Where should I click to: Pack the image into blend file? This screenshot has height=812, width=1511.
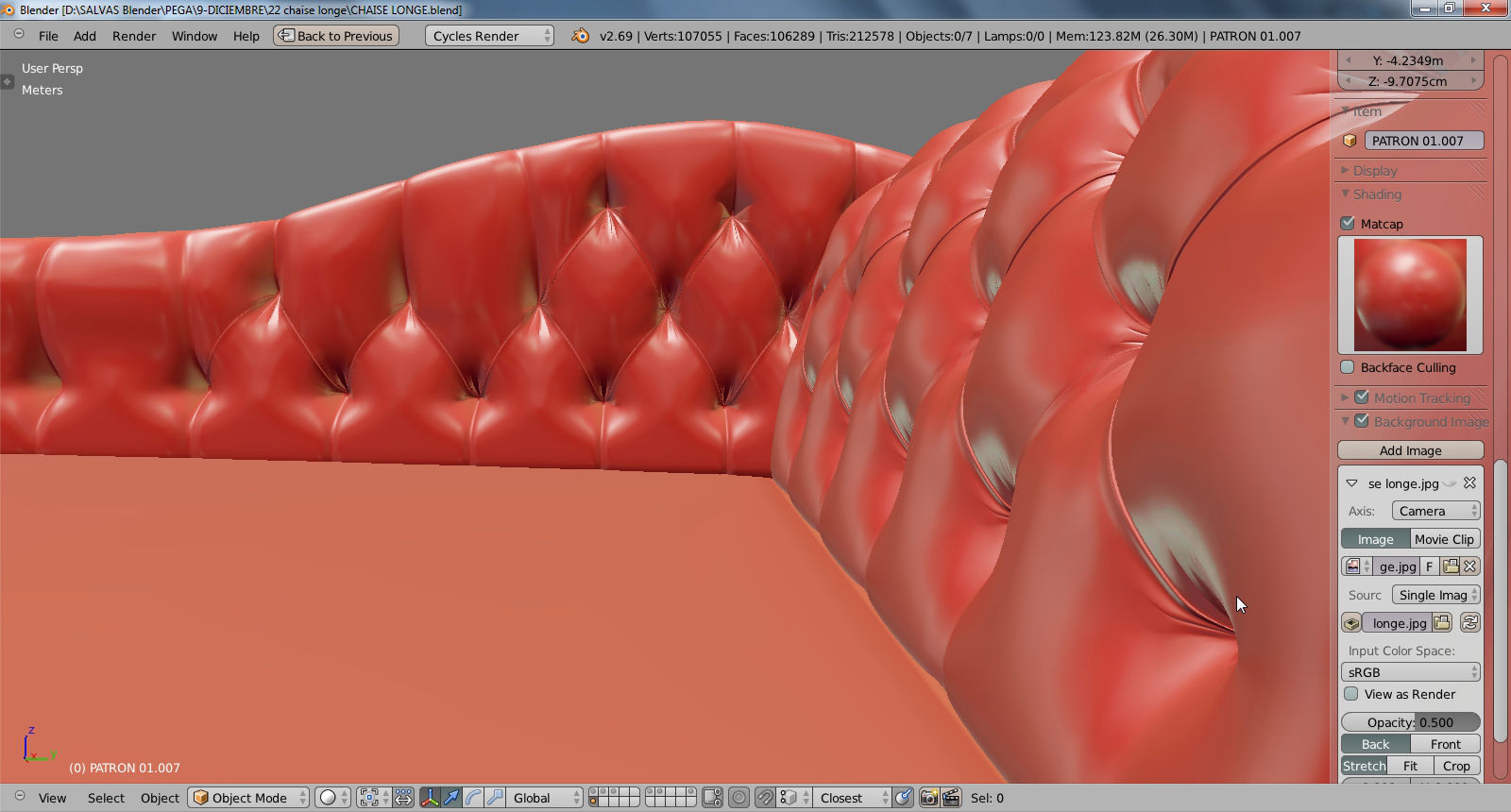(1351, 623)
